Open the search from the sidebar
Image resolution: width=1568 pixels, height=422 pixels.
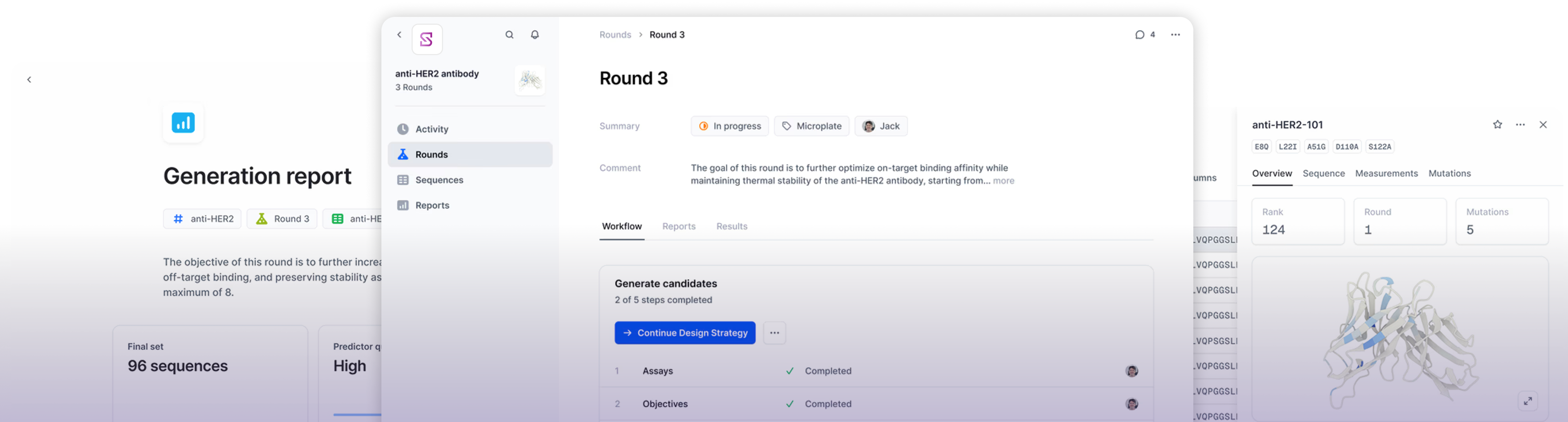click(x=509, y=35)
